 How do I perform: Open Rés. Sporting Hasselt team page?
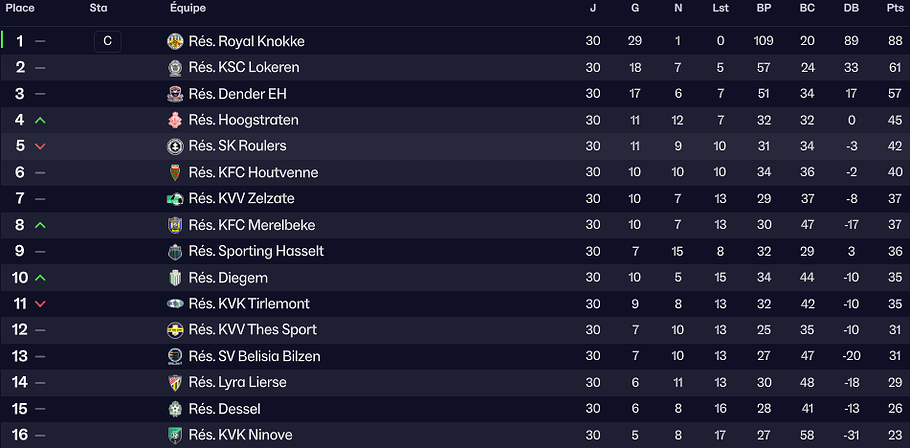pyautogui.click(x=256, y=251)
